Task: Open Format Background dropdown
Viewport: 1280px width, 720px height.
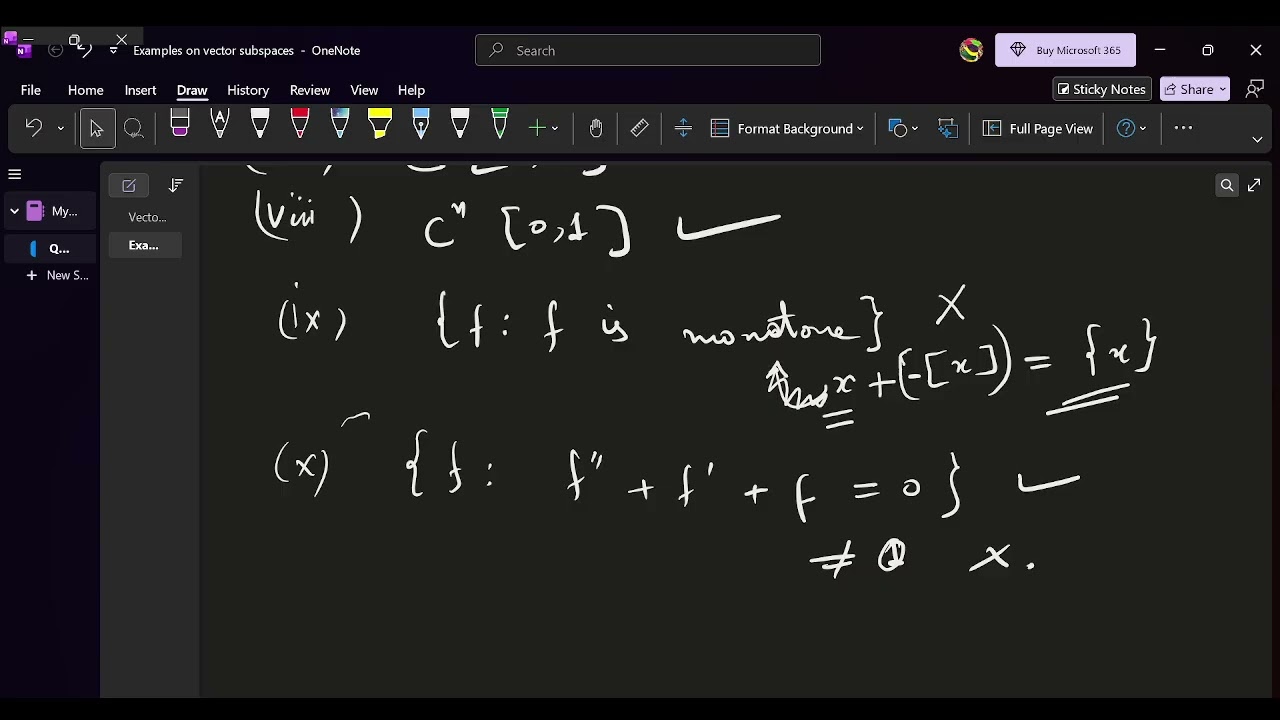Action: coord(787,128)
